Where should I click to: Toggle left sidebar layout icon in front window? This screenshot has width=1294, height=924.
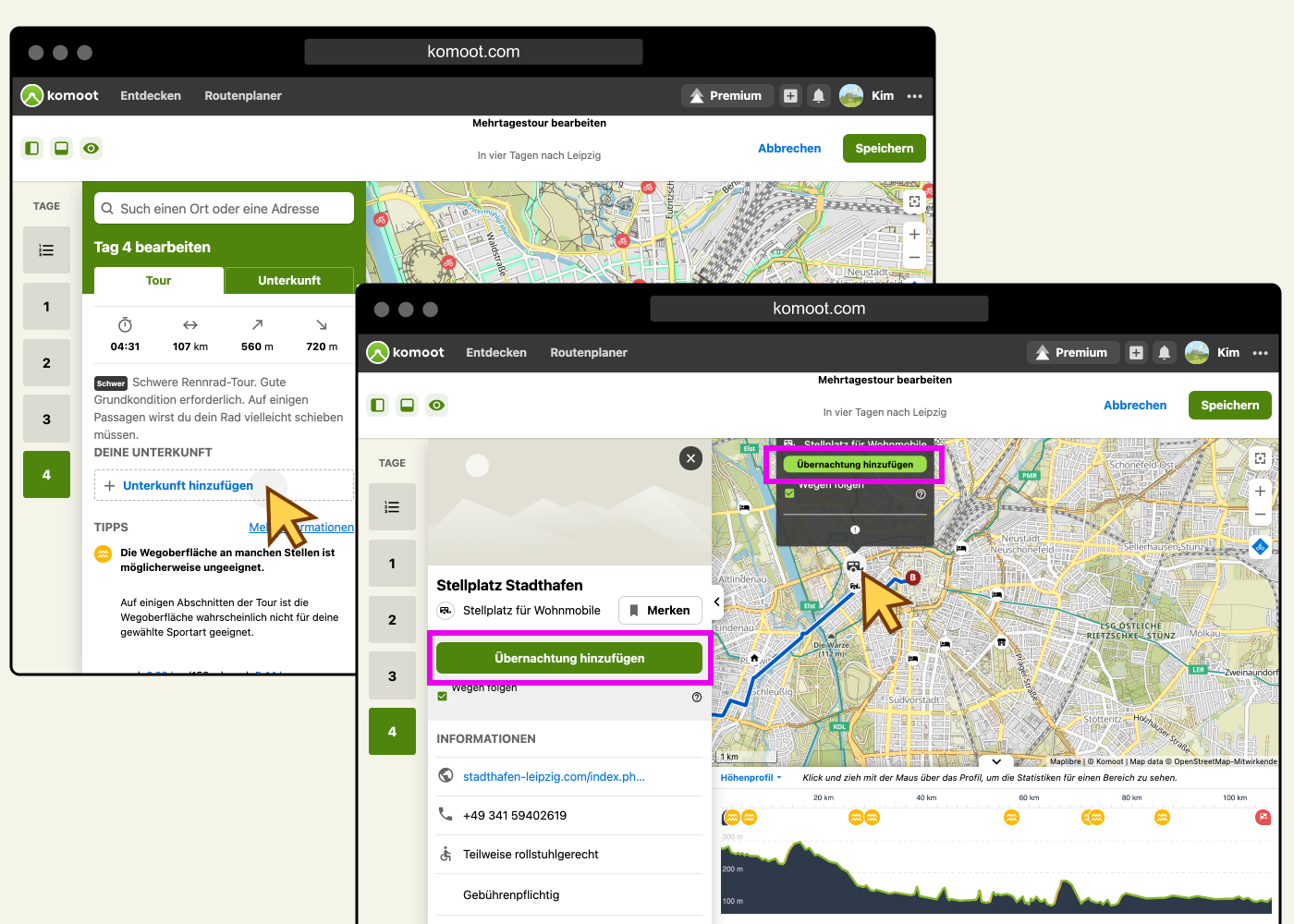point(377,405)
